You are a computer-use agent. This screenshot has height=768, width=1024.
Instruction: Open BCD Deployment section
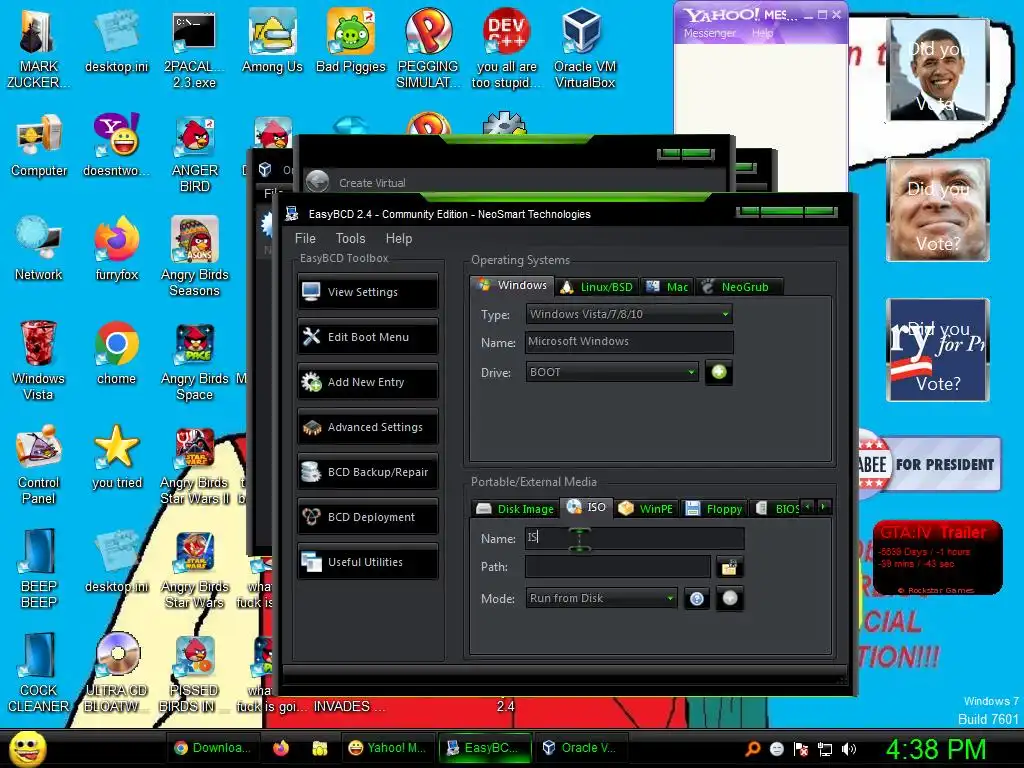368,517
